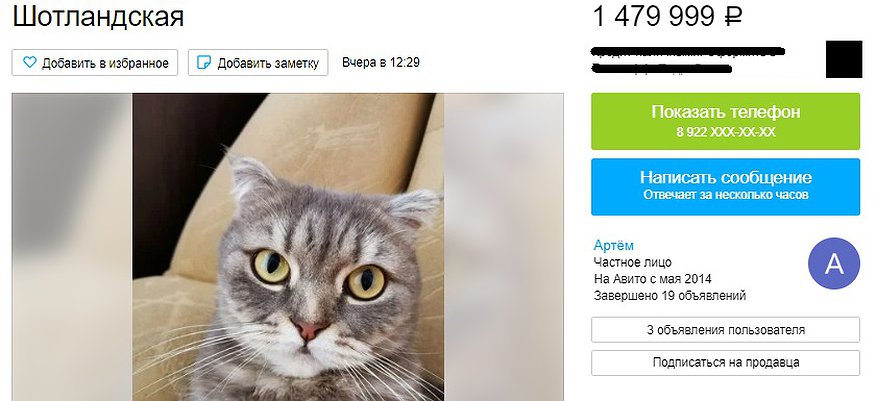This screenshot has height=401, width=877.
Task: Click the redacted text beside price
Action: pyautogui.click(x=688, y=60)
